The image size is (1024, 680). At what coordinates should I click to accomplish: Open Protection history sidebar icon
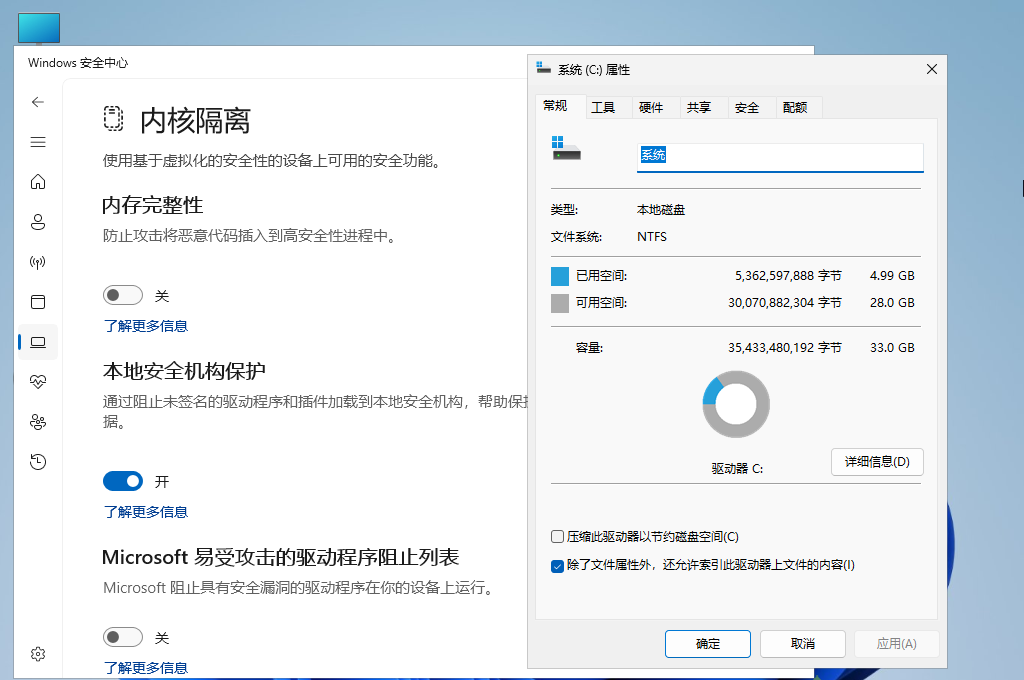(38, 462)
